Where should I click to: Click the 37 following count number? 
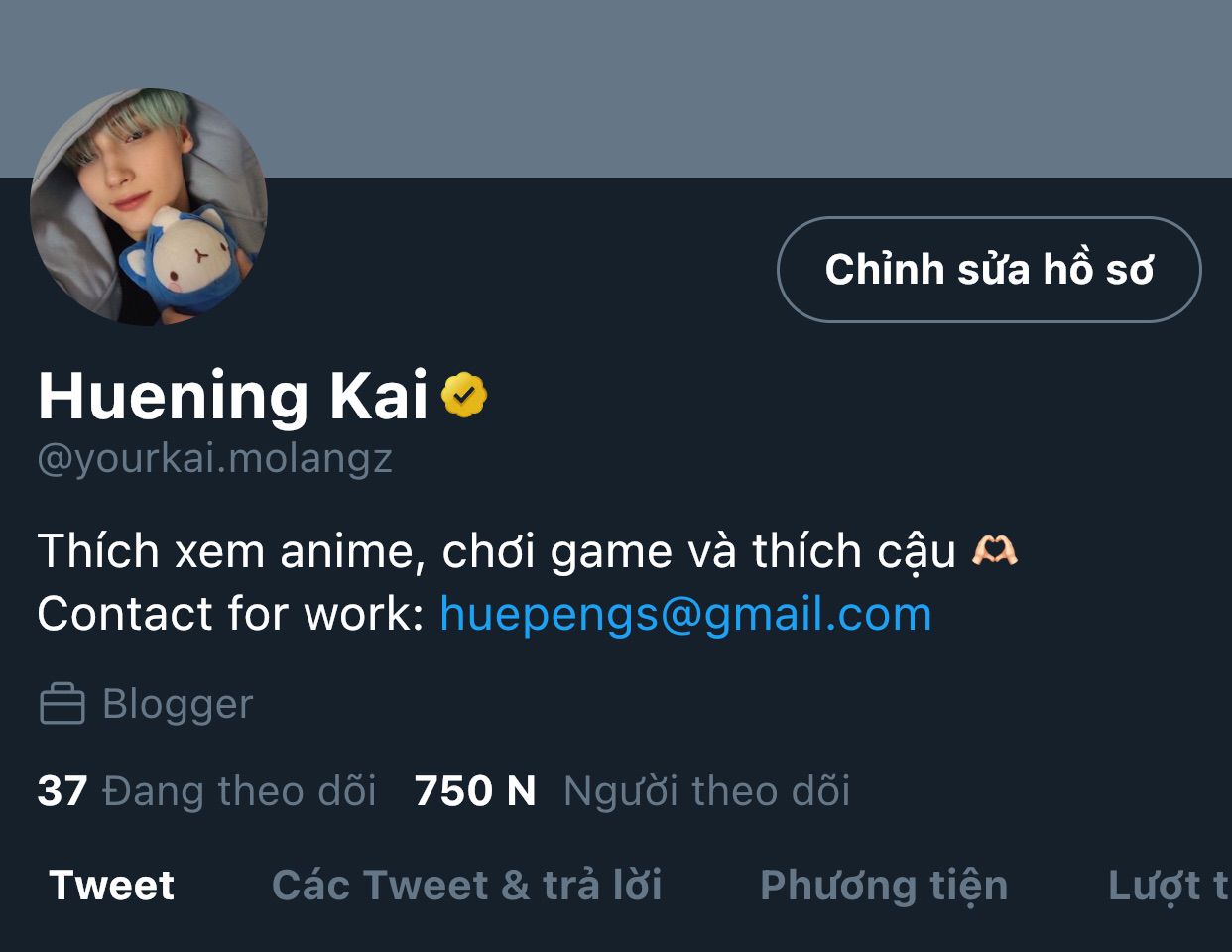tap(62, 791)
